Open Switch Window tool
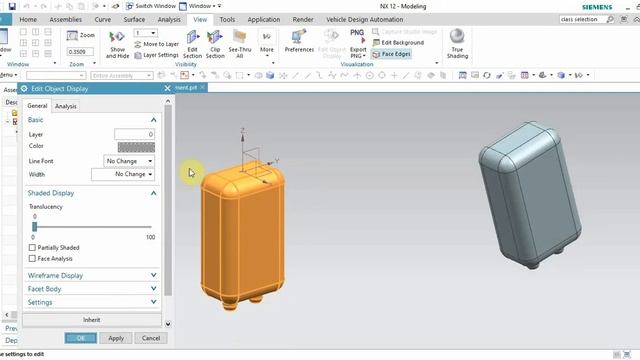This screenshot has width=640, height=360. point(151,6)
